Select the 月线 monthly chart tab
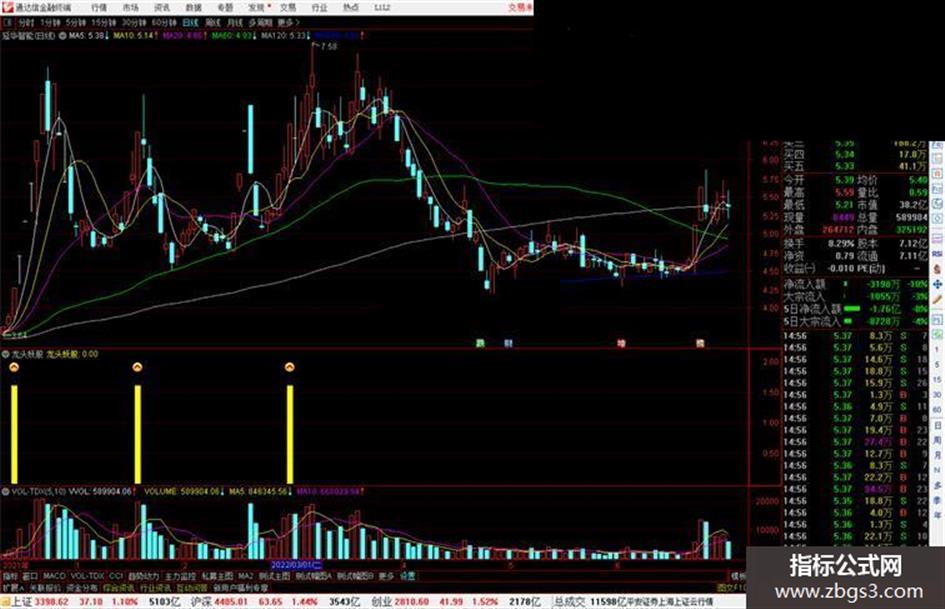This screenshot has height=609, width=945. [234, 23]
